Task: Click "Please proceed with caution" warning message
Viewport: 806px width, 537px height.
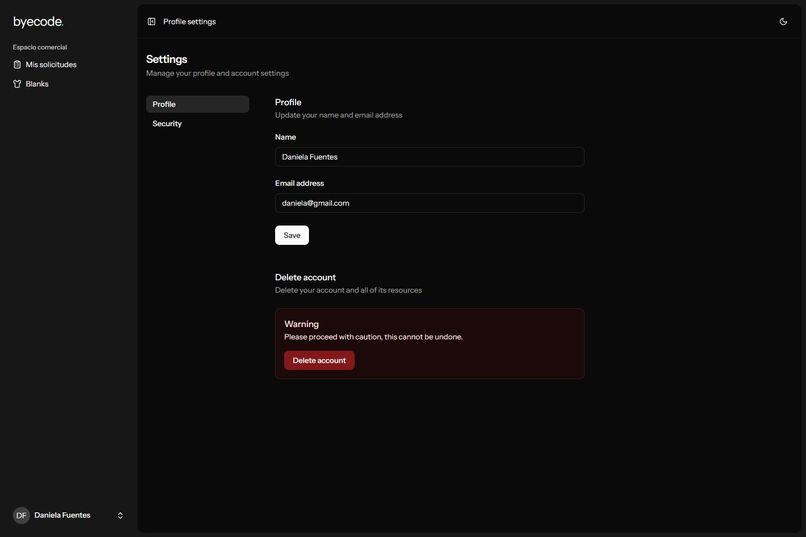Action: pyautogui.click(x=373, y=337)
